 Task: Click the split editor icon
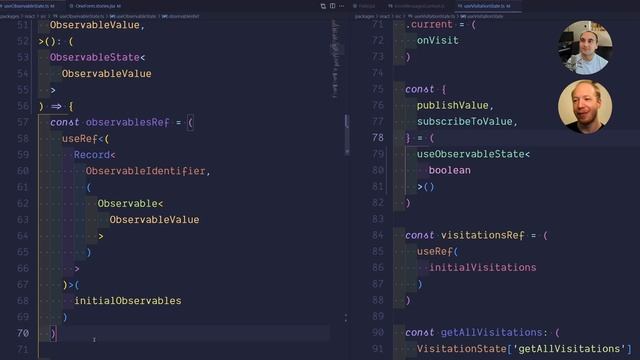333,6
